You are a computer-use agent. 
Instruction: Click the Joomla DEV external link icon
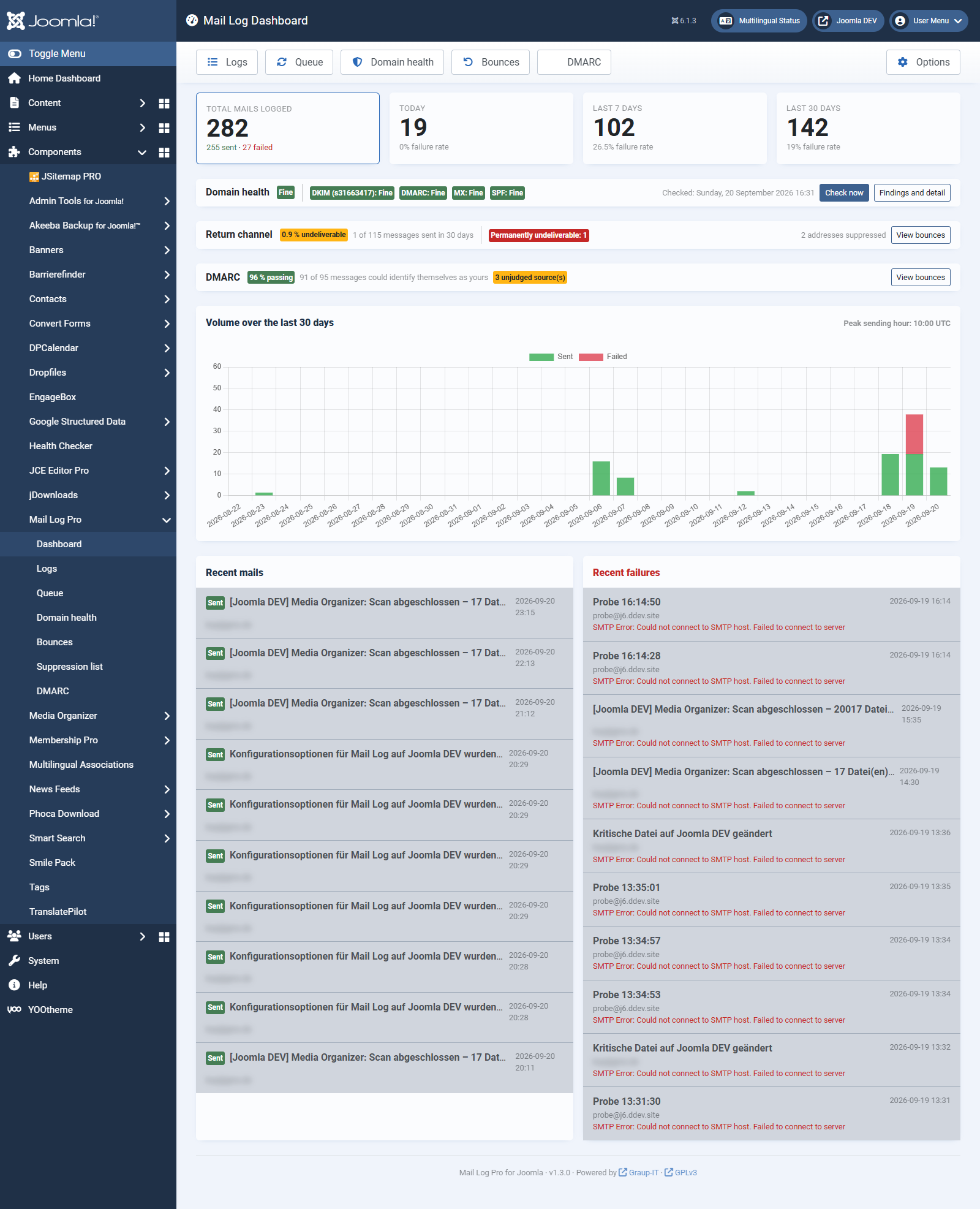(x=824, y=21)
